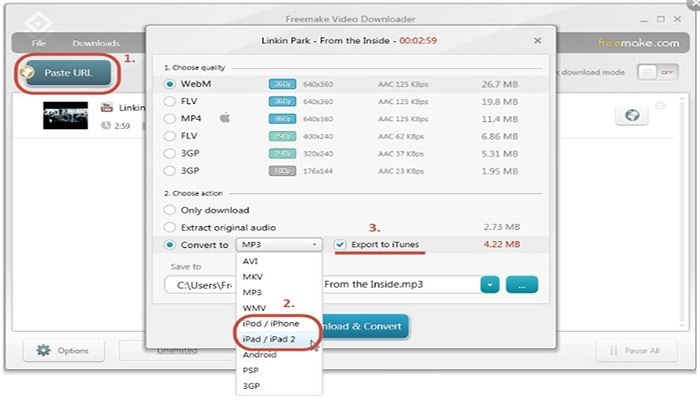Screen dimensions: 700x400
Task: Click the browse folder ... button
Action: [521, 284]
